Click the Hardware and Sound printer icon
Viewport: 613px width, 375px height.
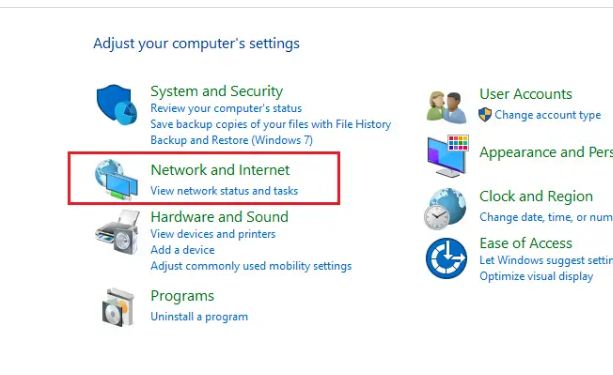click(117, 232)
